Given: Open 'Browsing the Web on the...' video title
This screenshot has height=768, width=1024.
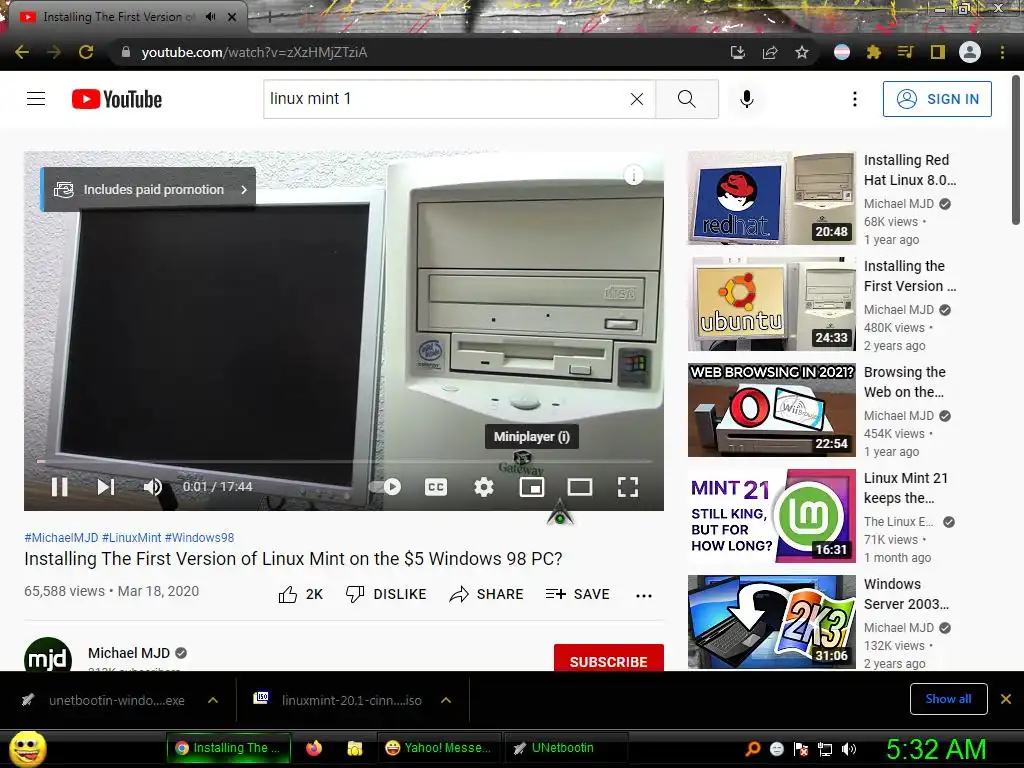Looking at the screenshot, I should [x=904, y=382].
